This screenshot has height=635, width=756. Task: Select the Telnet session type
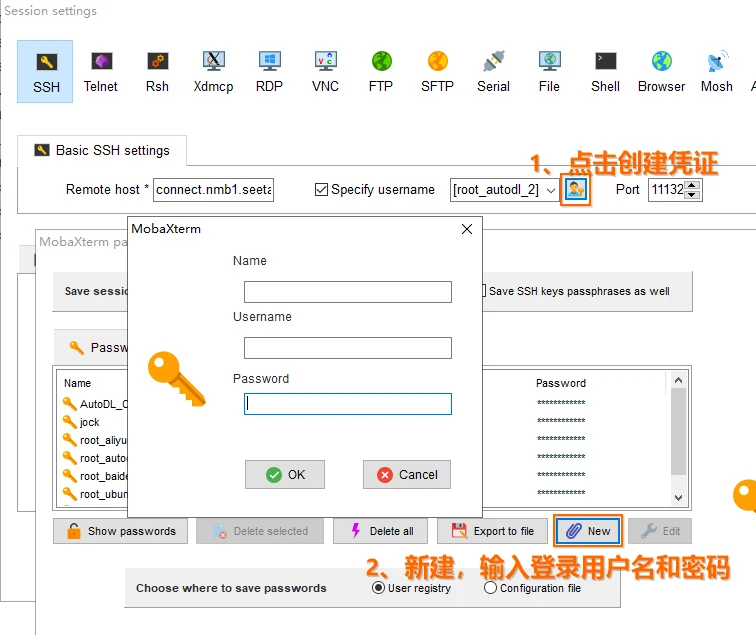(x=101, y=71)
